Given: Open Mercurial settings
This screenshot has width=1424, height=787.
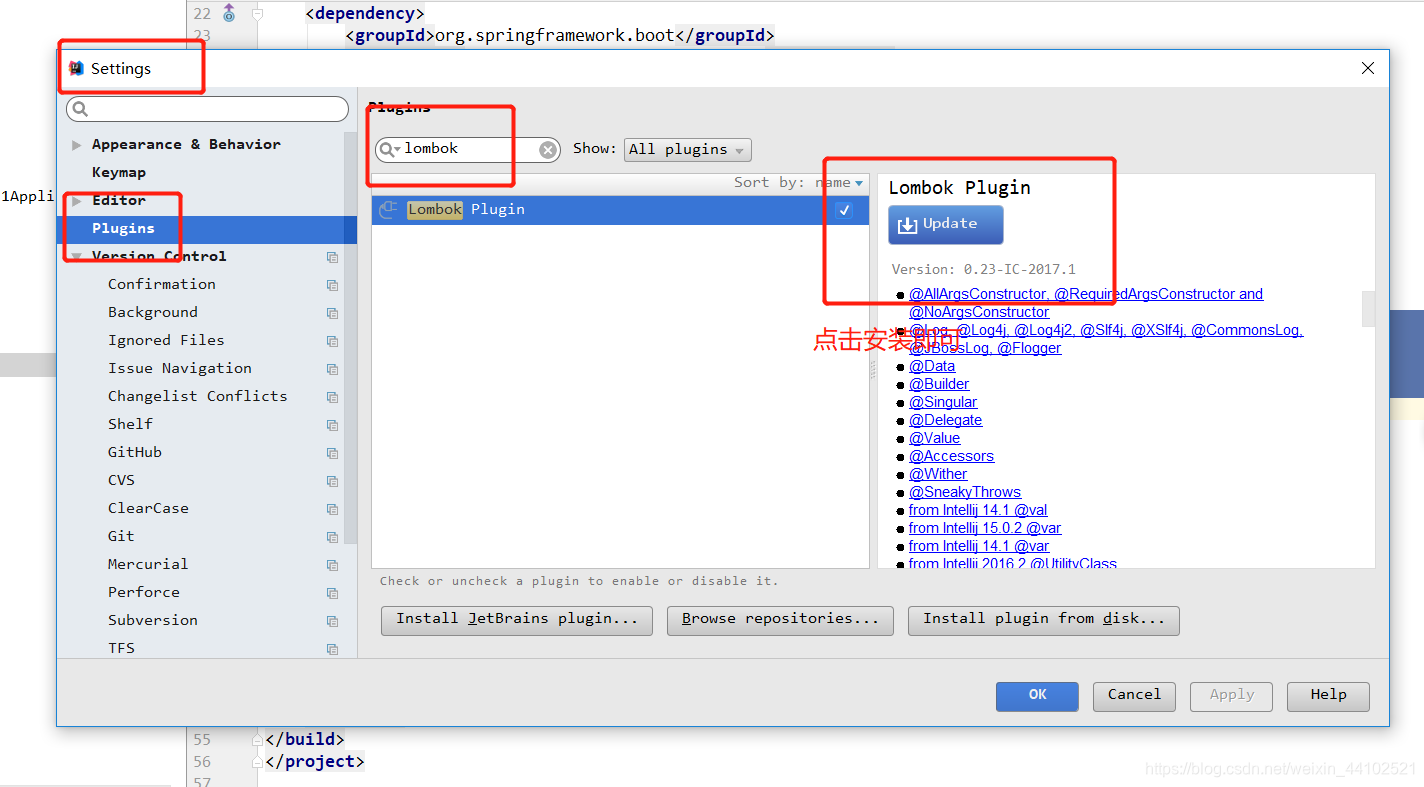Looking at the screenshot, I should (x=148, y=565).
